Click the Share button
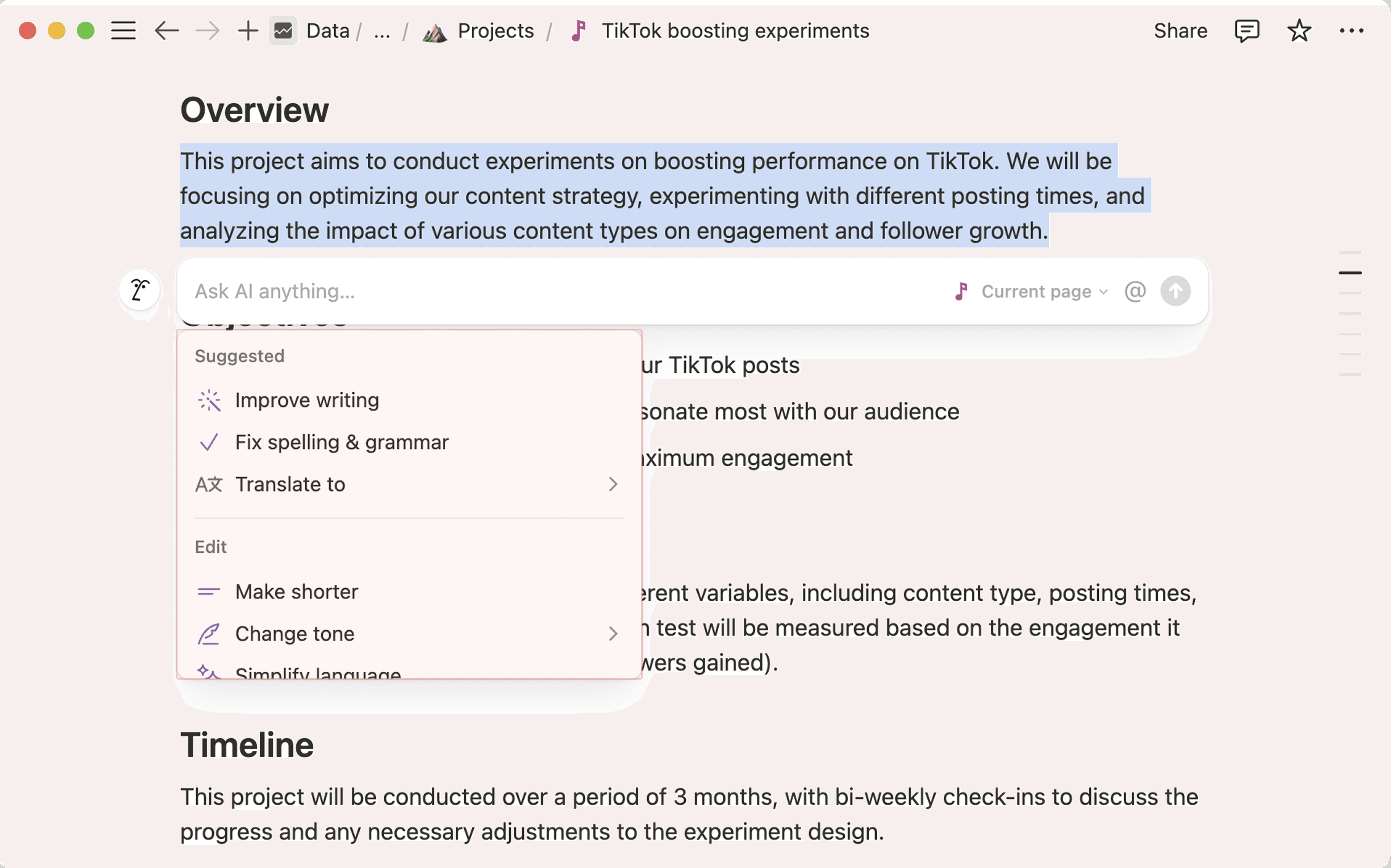The image size is (1391, 868). pyautogui.click(x=1181, y=30)
